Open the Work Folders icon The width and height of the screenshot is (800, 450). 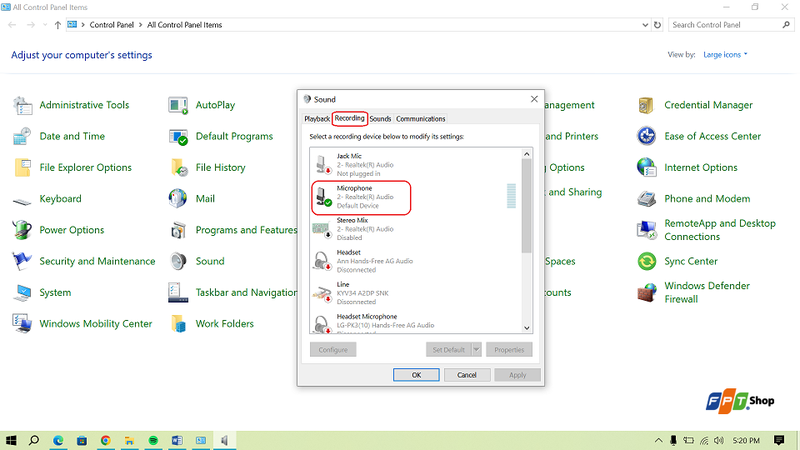(x=178, y=323)
